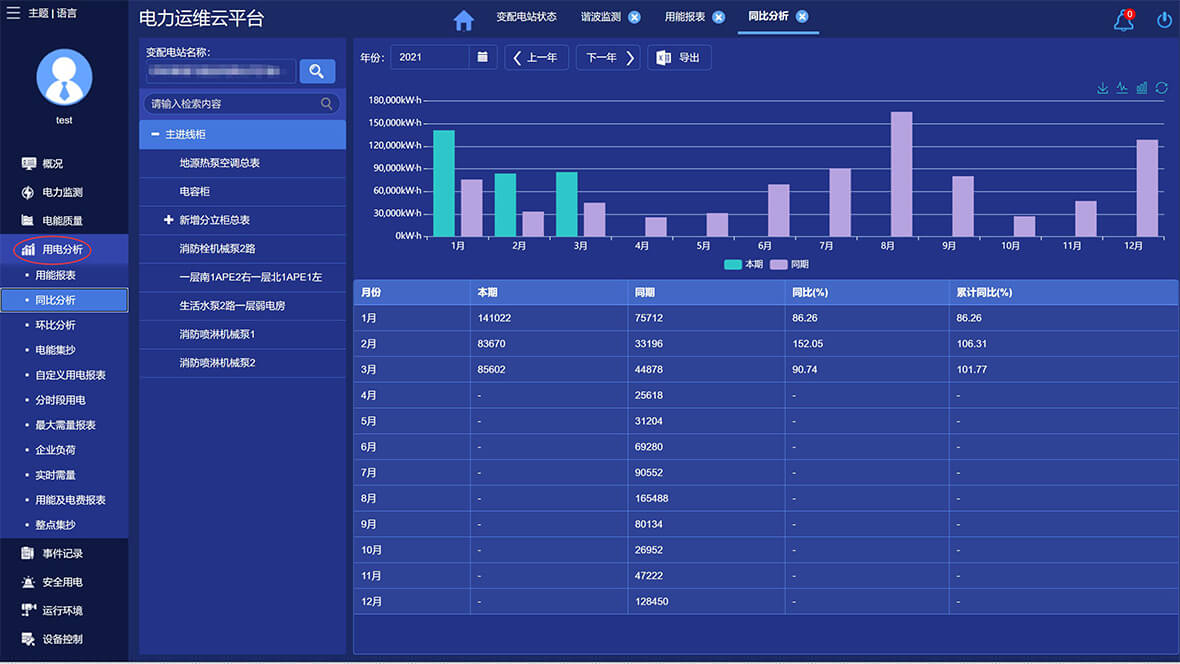Switch to the 谐波监测 tab
The image size is (1180, 664).
click(x=600, y=17)
